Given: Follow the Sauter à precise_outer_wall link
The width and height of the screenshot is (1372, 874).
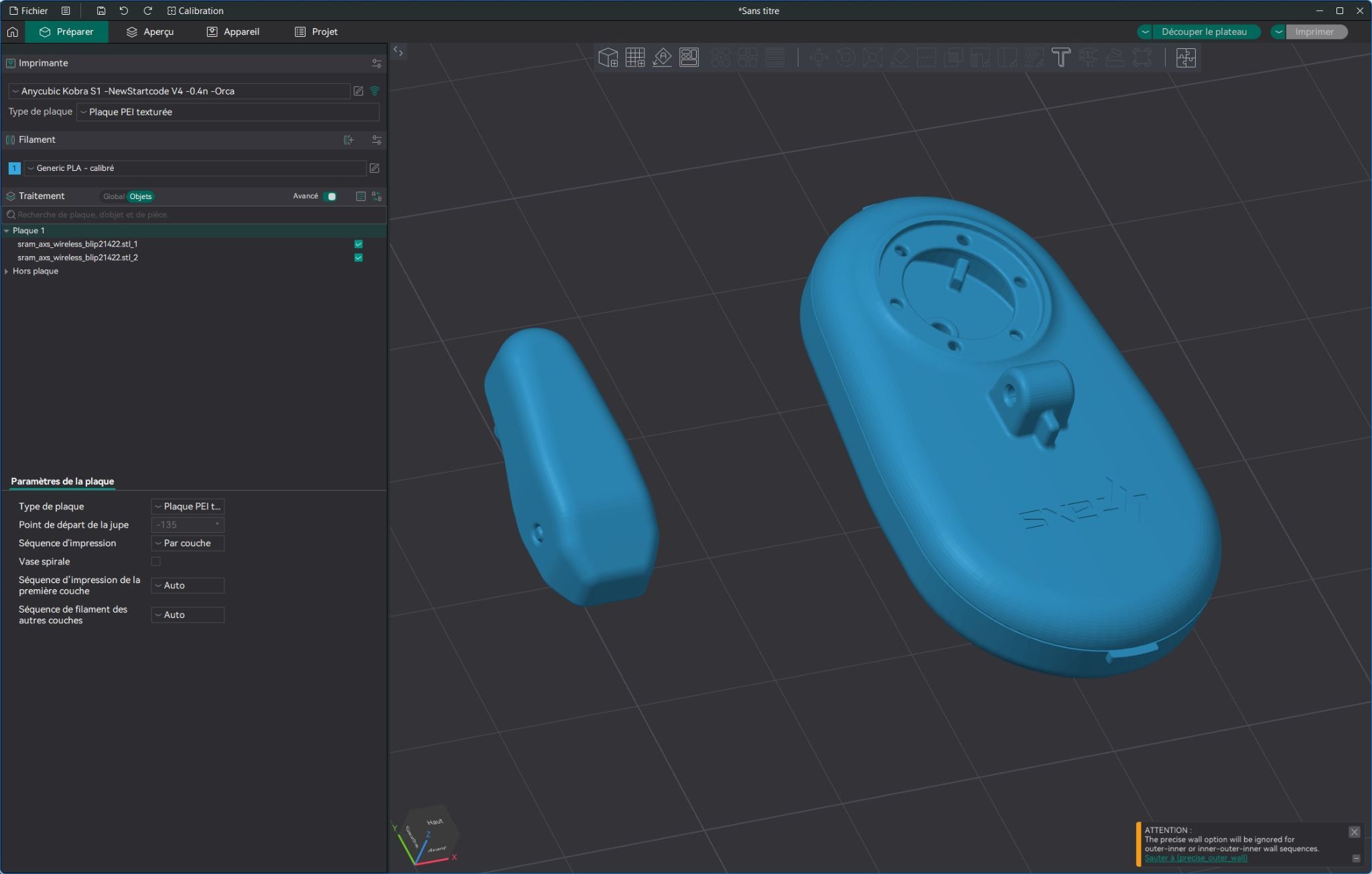Looking at the screenshot, I should pyautogui.click(x=1195, y=858).
